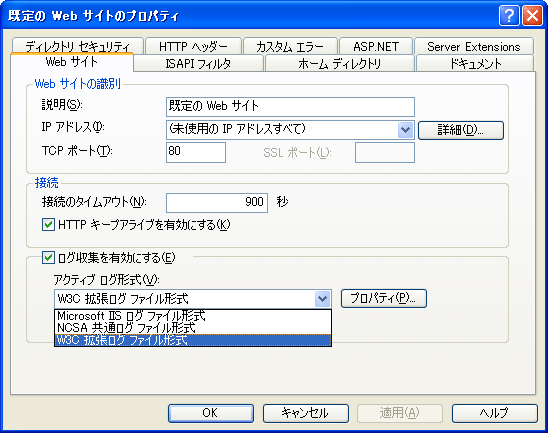The height and width of the screenshot is (433, 548).
Task: Open the HTTP ヘッダー tab
Action: 193,46
